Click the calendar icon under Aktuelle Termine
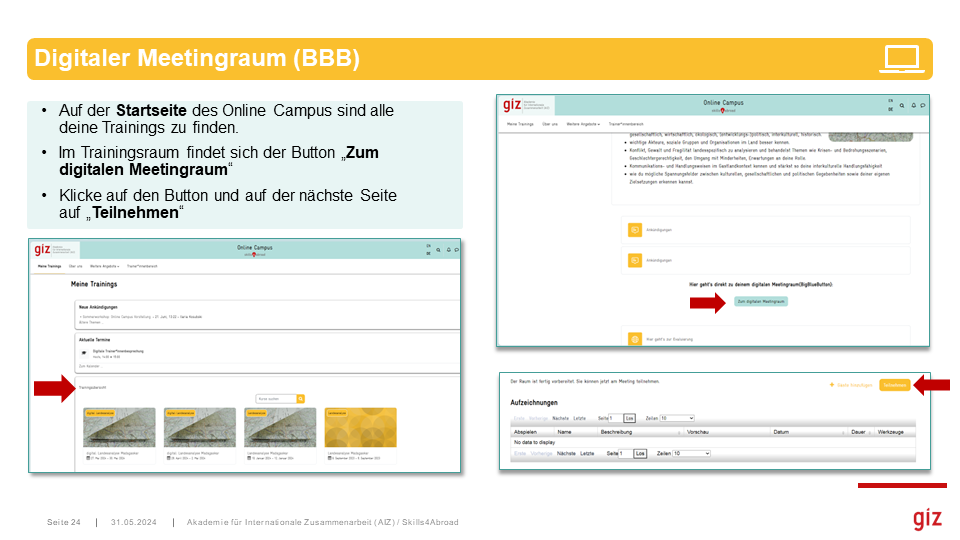The height and width of the screenshot is (540, 960). point(83,353)
